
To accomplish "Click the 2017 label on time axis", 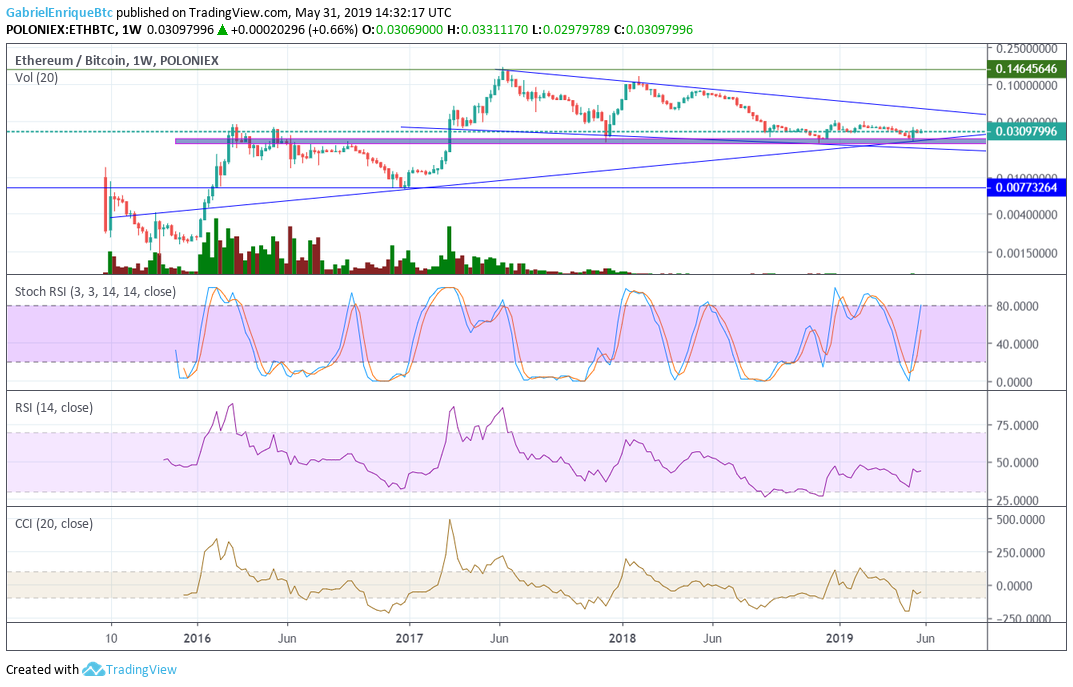I will (409, 638).
